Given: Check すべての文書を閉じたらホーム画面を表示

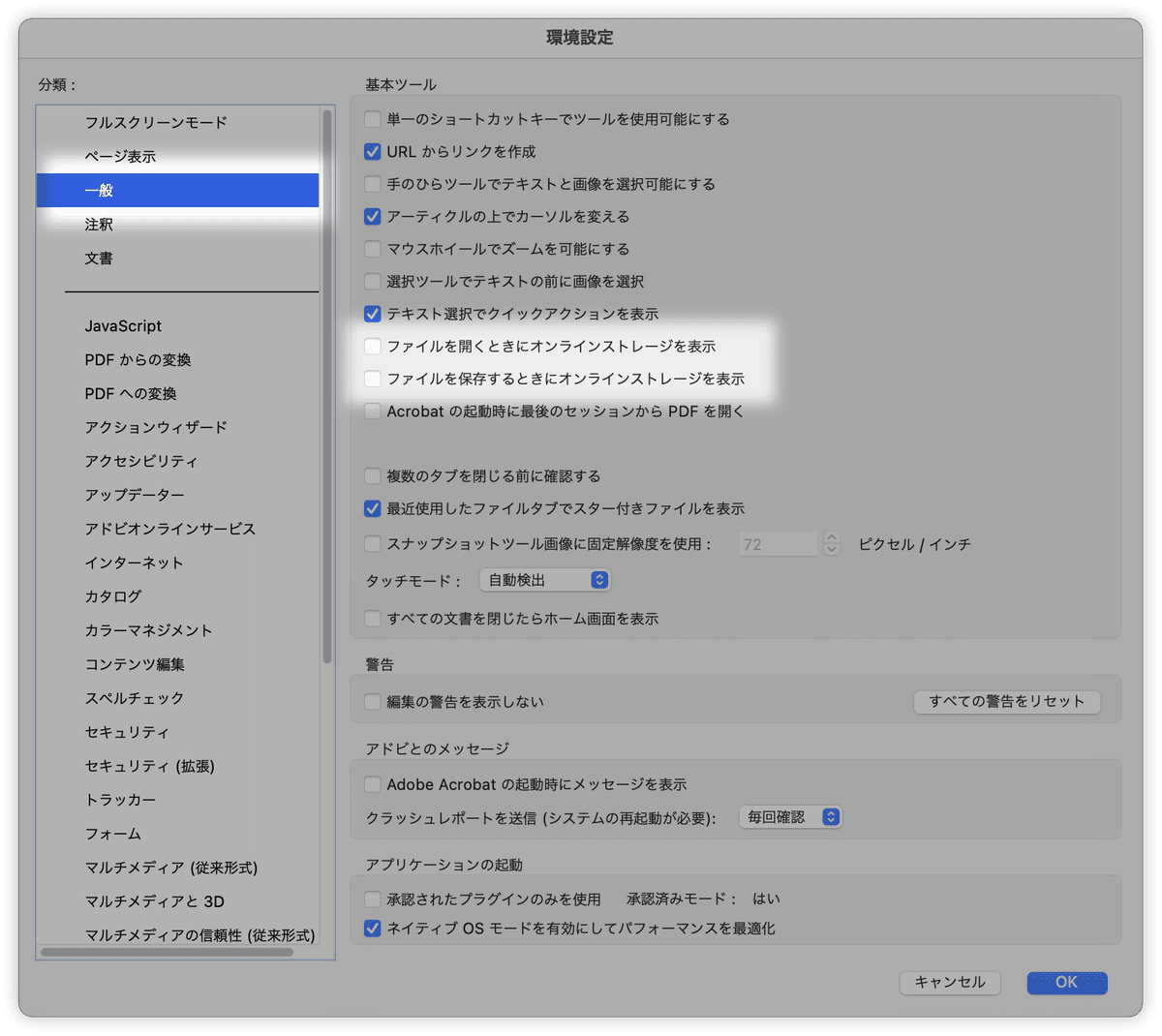Looking at the screenshot, I should [x=373, y=619].
